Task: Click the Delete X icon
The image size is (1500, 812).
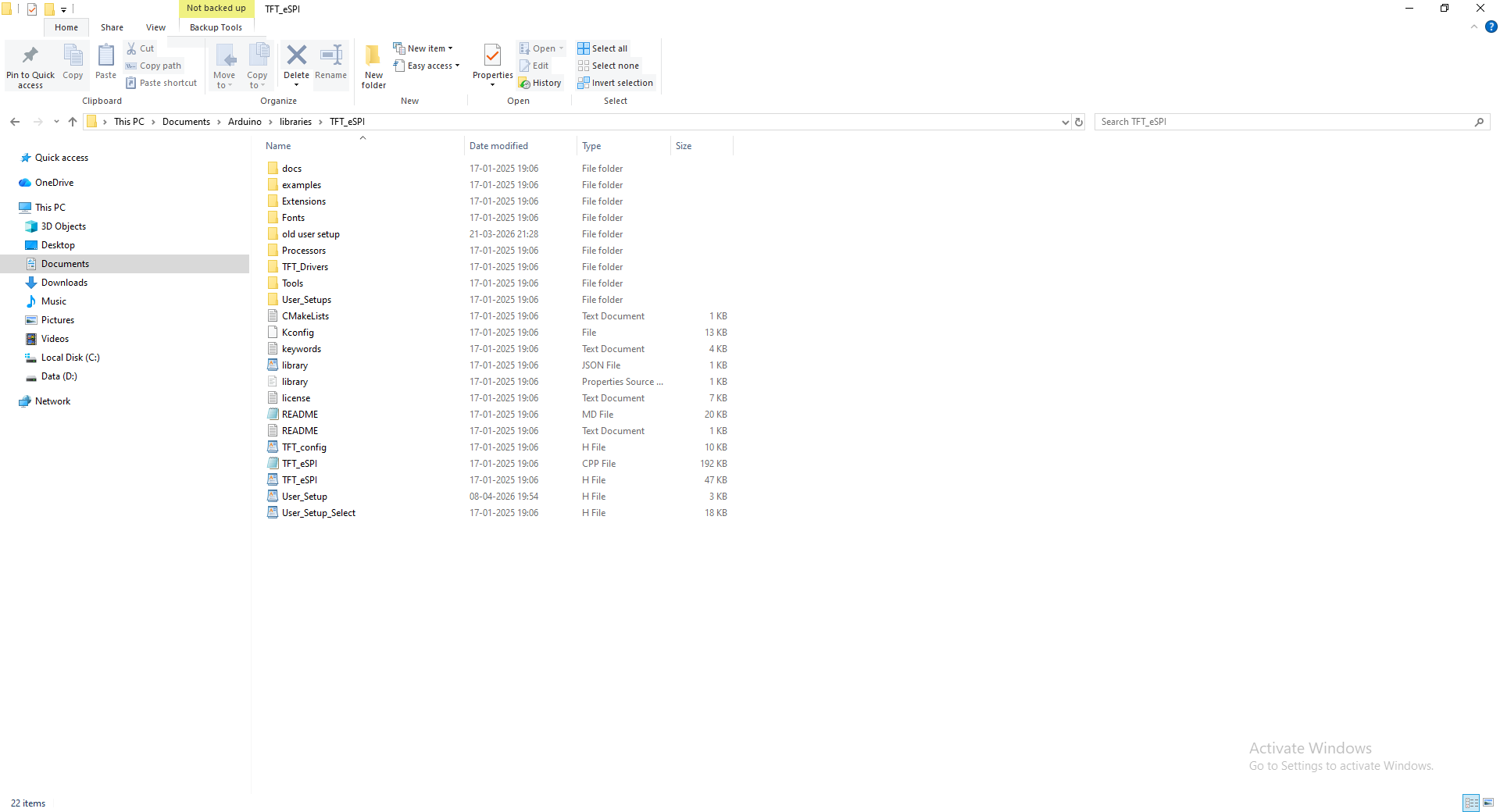Action: pos(296,55)
